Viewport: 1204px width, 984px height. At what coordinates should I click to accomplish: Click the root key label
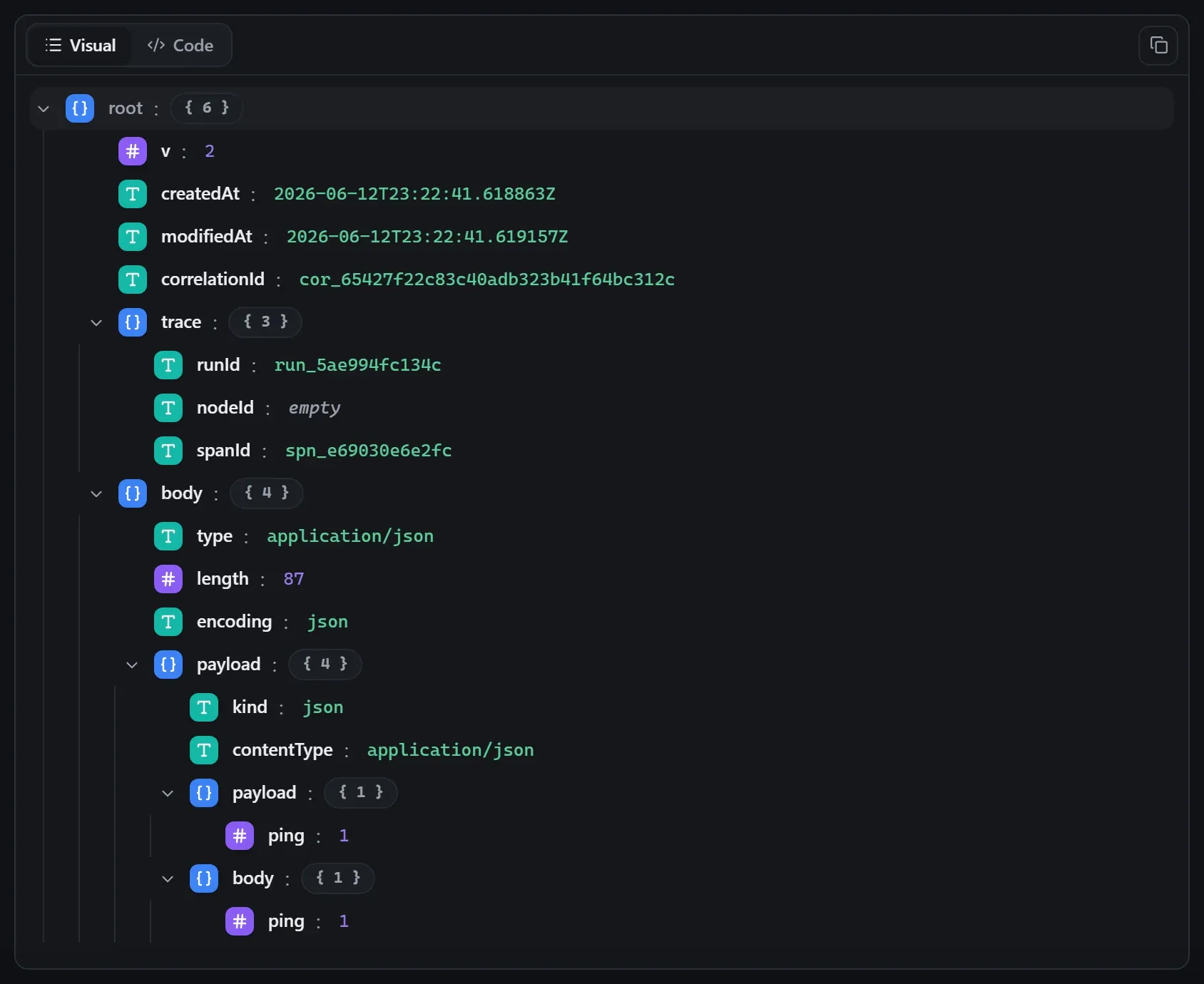click(x=126, y=108)
